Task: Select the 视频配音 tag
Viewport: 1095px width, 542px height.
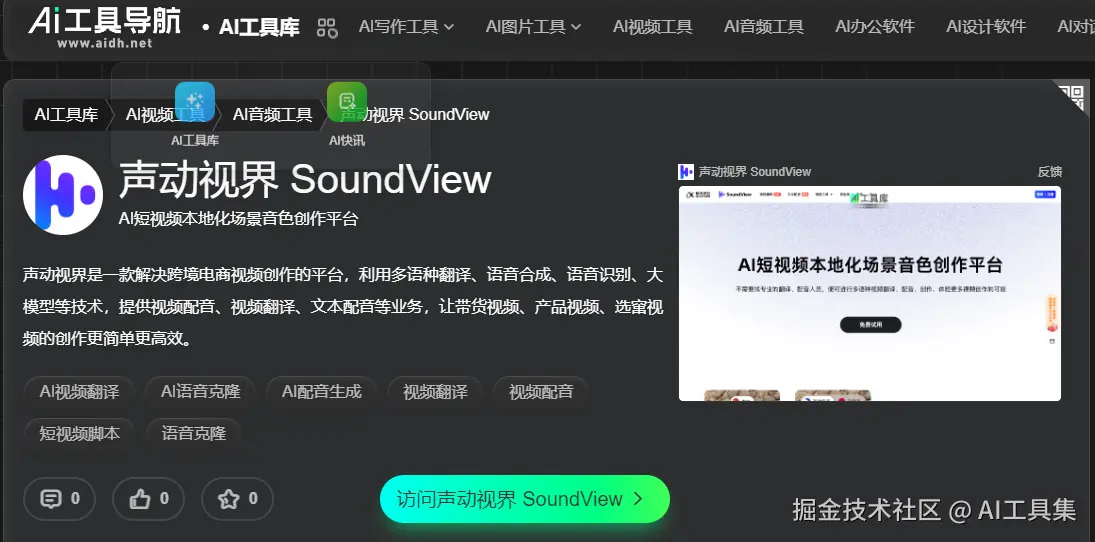Action: (x=541, y=392)
